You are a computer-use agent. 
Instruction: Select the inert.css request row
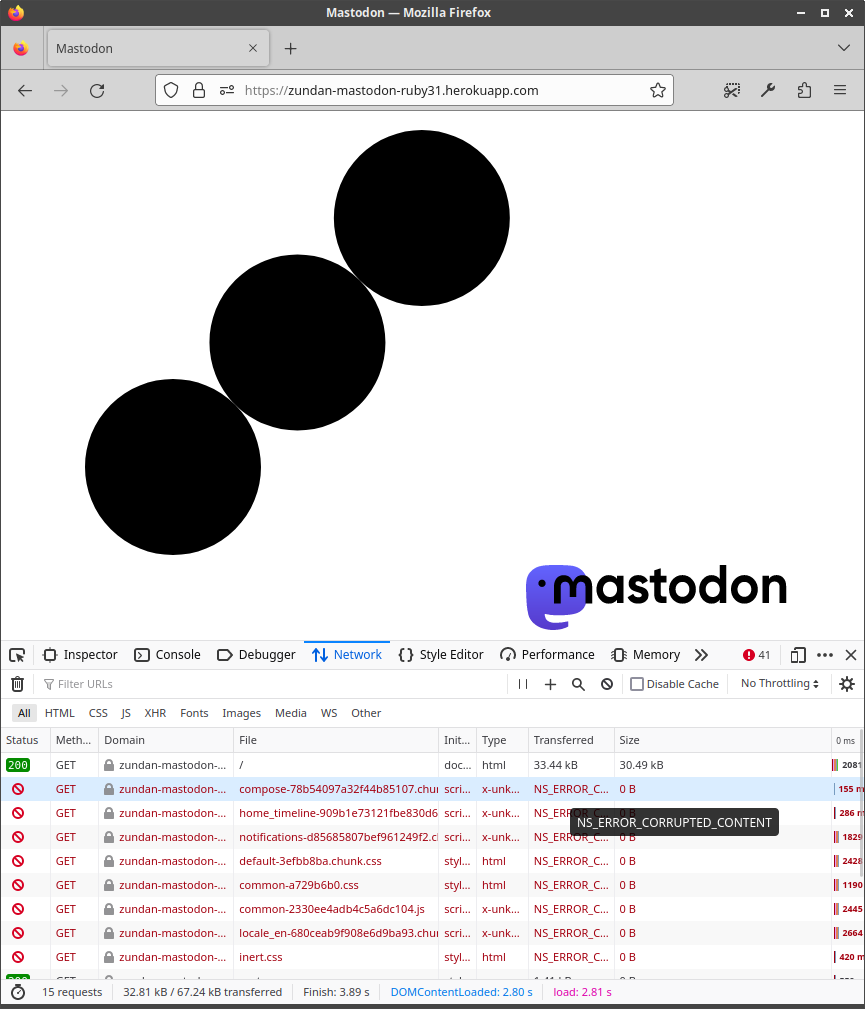coord(430,958)
